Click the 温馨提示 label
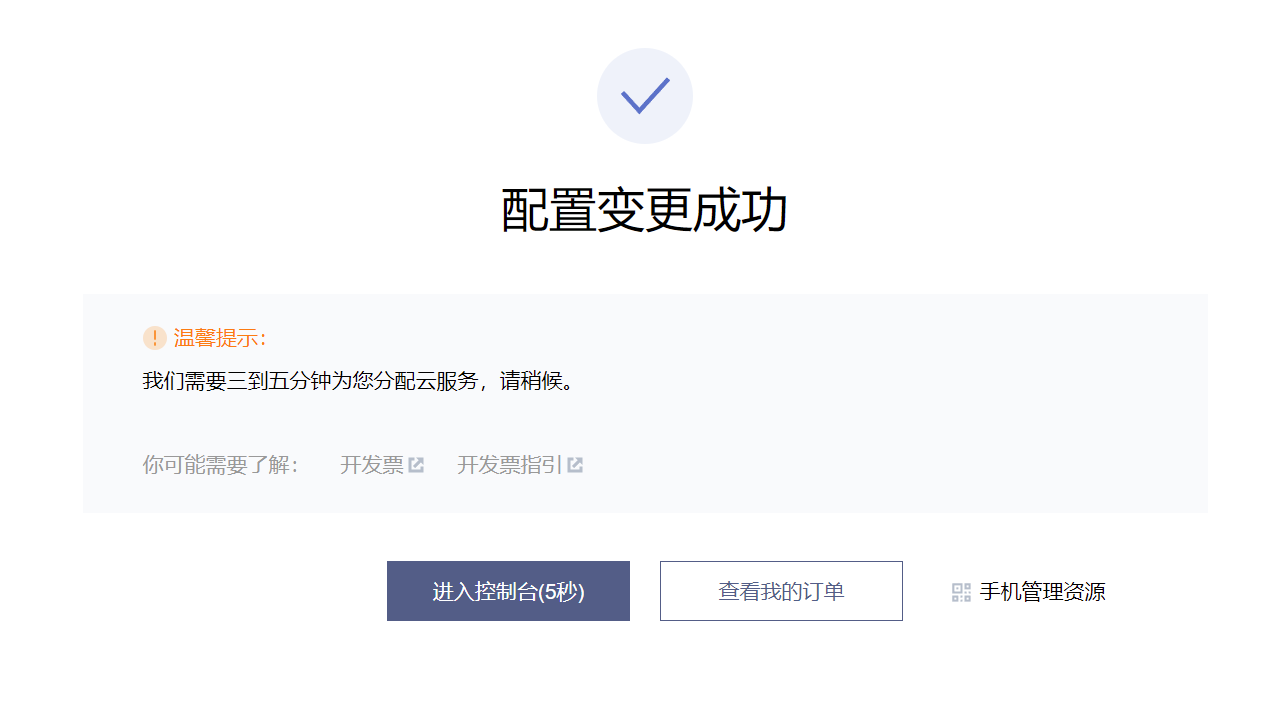1275x709 pixels. pyautogui.click(x=220, y=338)
